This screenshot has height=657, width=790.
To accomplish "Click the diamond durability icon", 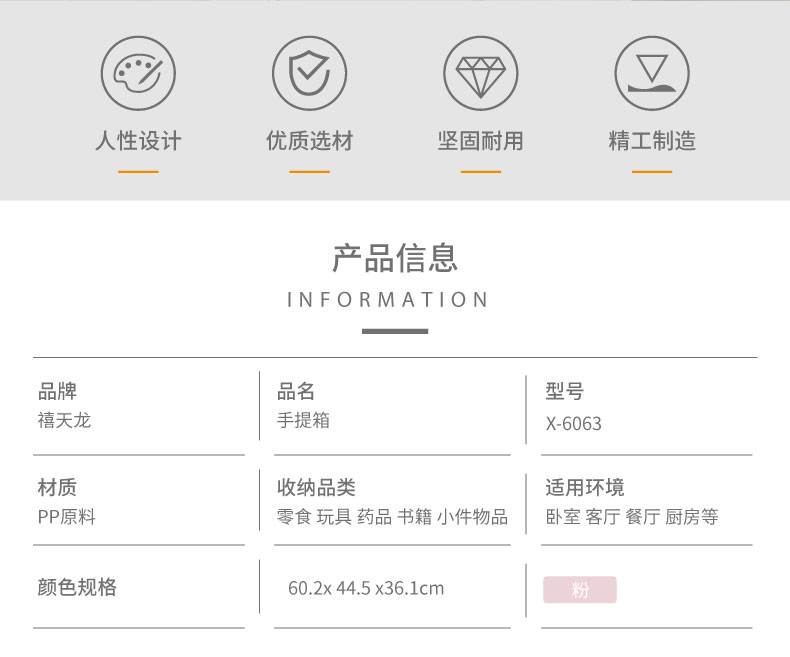I will coord(481,73).
